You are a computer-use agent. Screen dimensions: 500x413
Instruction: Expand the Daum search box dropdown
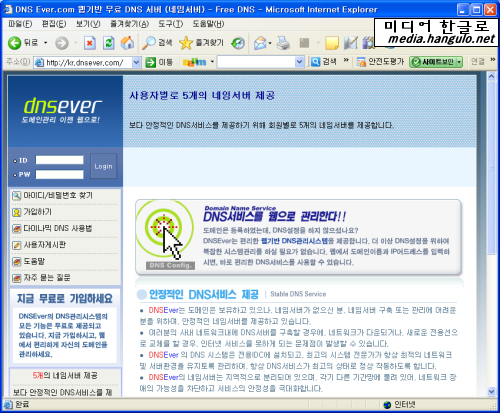299,62
